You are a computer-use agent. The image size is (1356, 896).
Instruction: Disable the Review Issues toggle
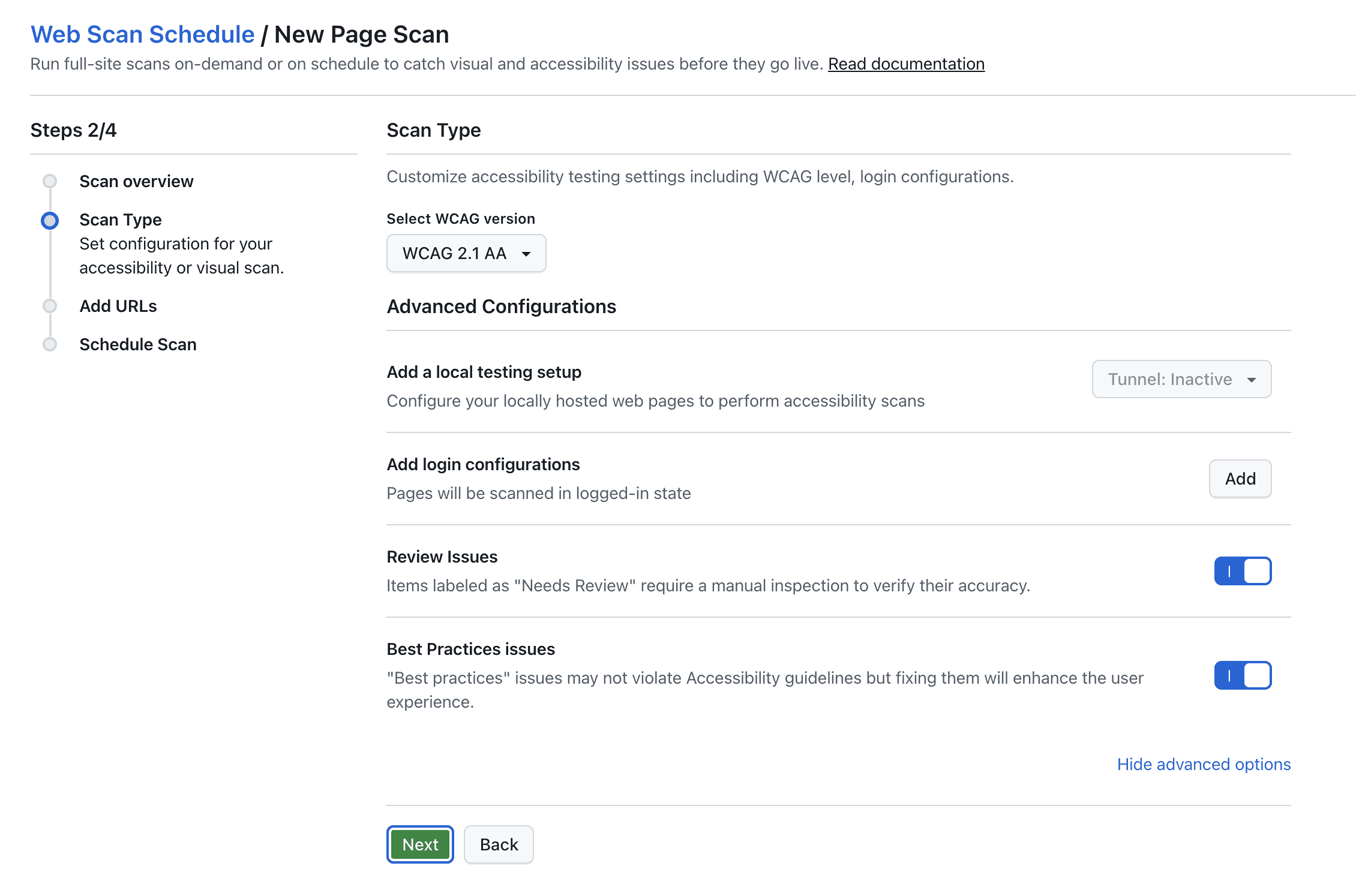pyautogui.click(x=1243, y=571)
